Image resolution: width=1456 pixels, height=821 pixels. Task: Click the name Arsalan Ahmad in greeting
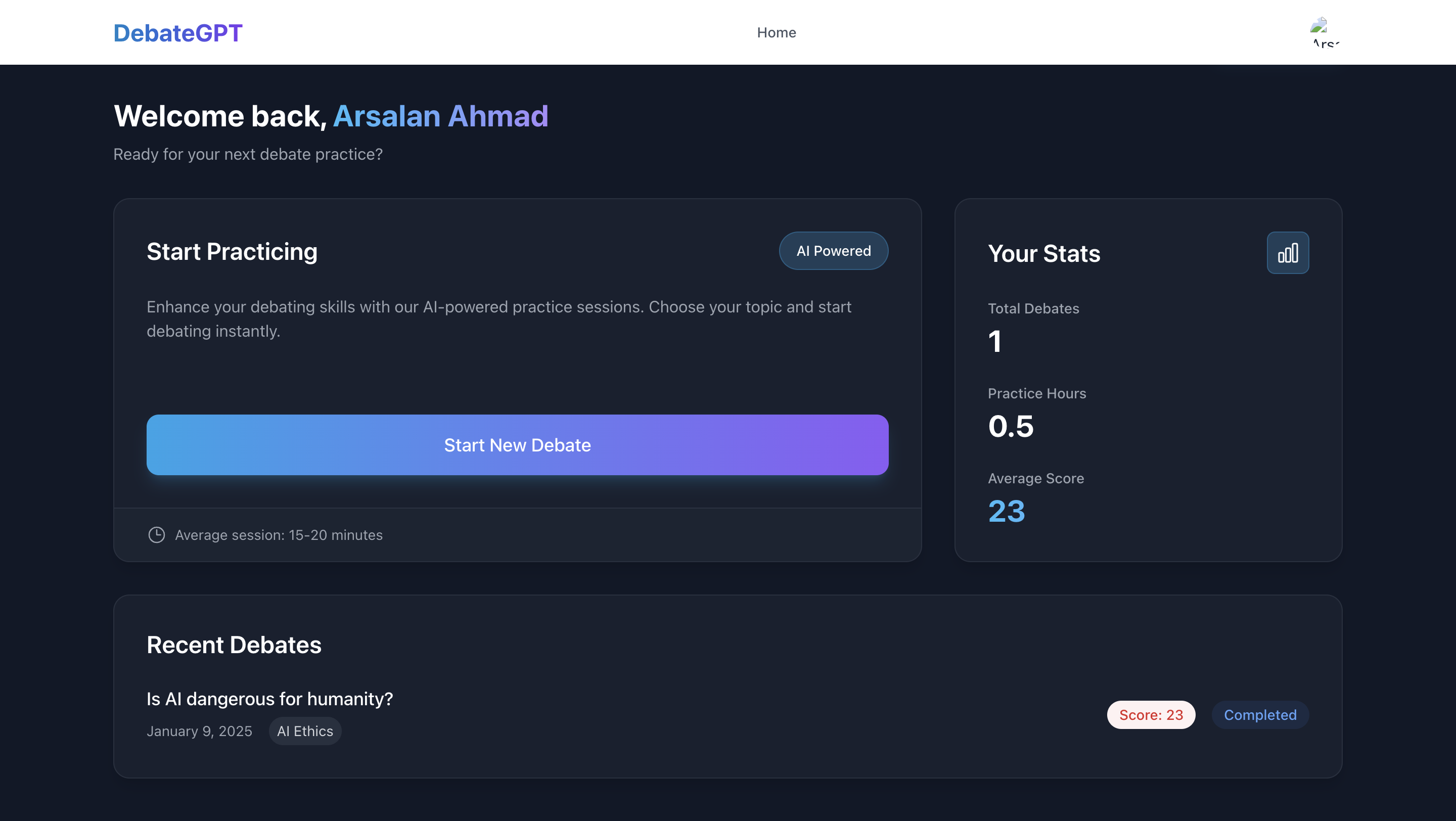(x=440, y=116)
